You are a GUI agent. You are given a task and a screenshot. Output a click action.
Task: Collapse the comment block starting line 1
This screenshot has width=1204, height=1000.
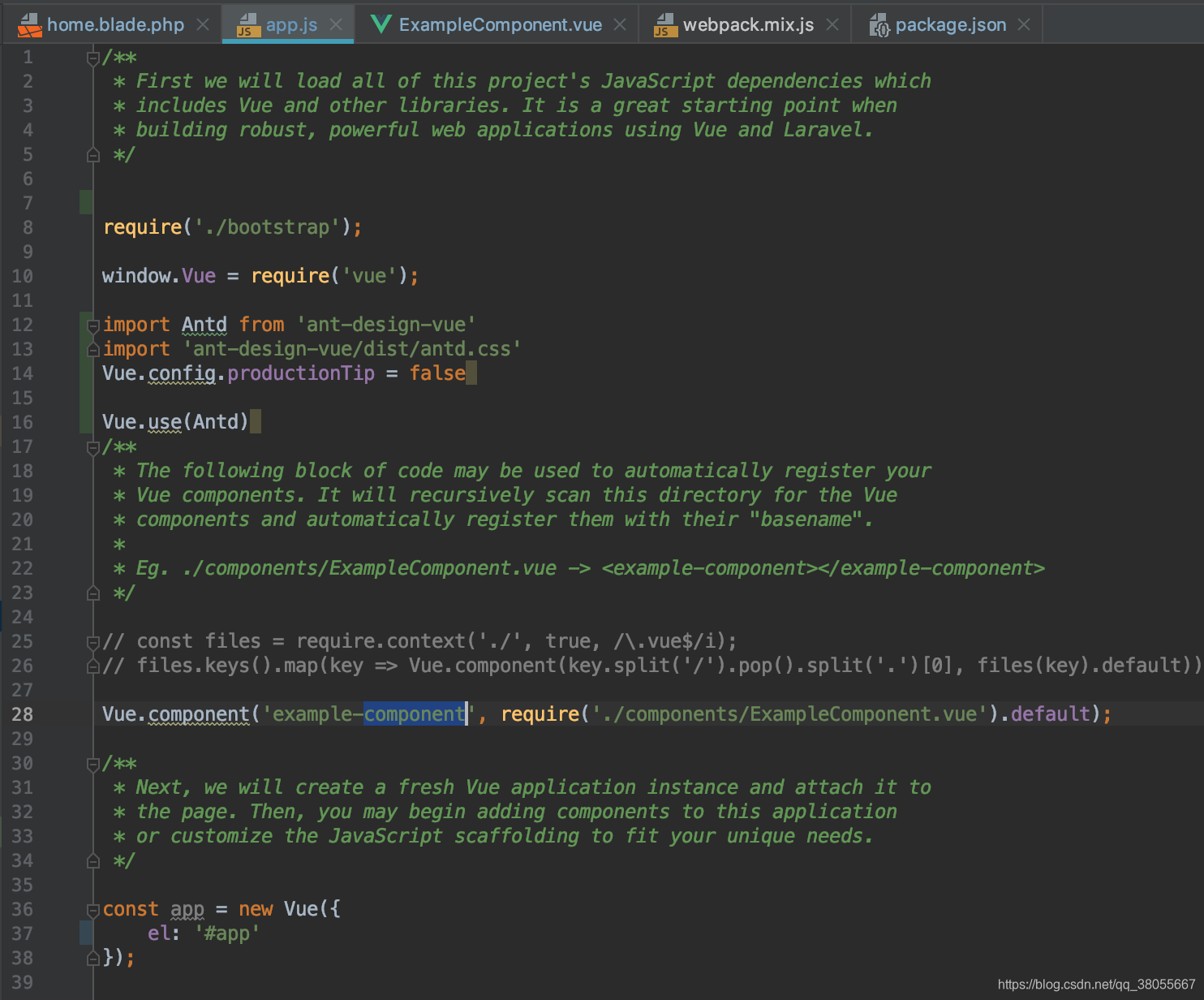(x=92, y=58)
